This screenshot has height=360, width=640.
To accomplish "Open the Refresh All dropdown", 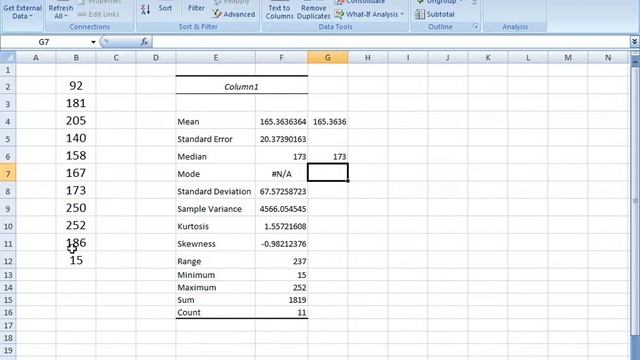I will click(x=60, y=12).
